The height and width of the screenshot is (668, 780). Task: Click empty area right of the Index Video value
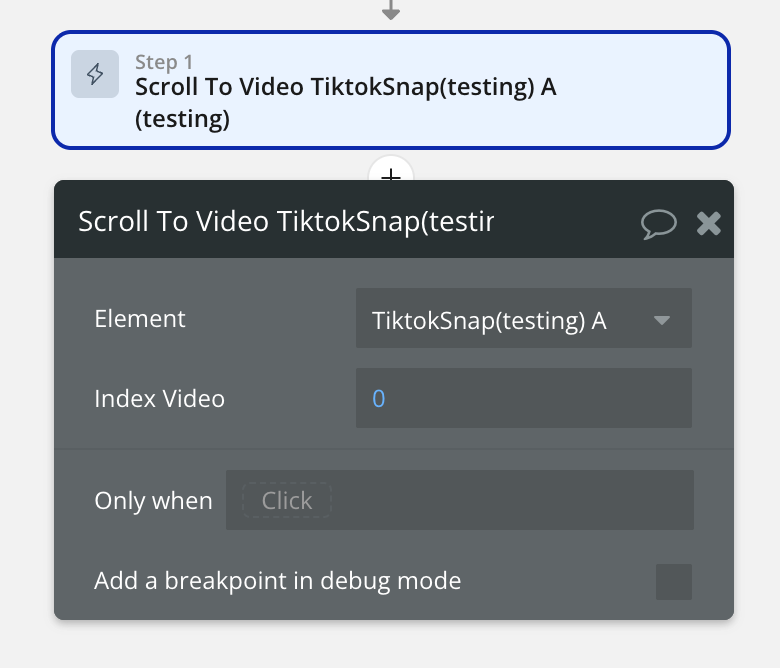tap(540, 398)
